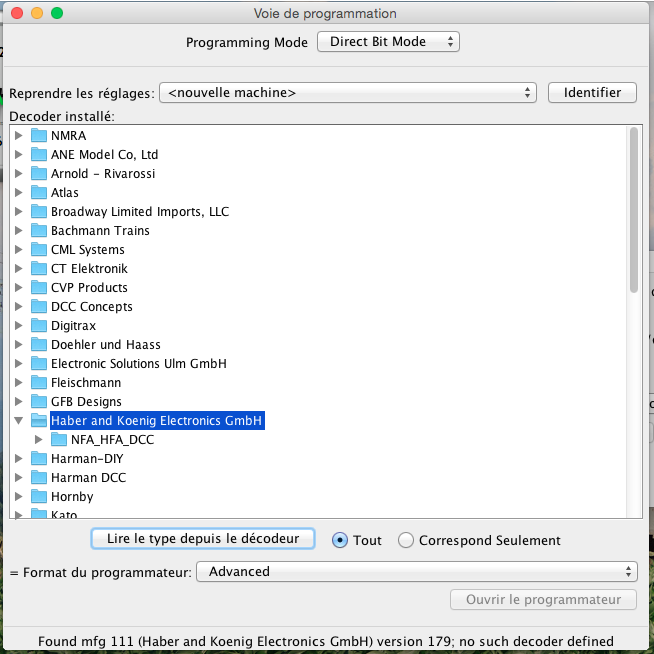Select the GFB Designs row

[86, 402]
